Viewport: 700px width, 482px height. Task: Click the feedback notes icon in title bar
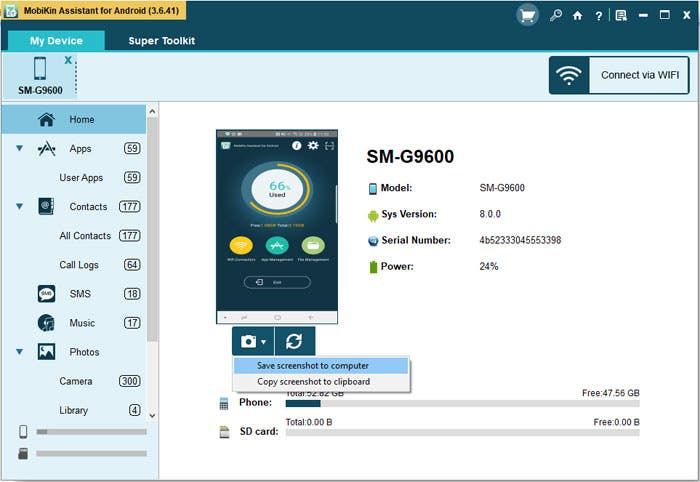click(x=621, y=16)
